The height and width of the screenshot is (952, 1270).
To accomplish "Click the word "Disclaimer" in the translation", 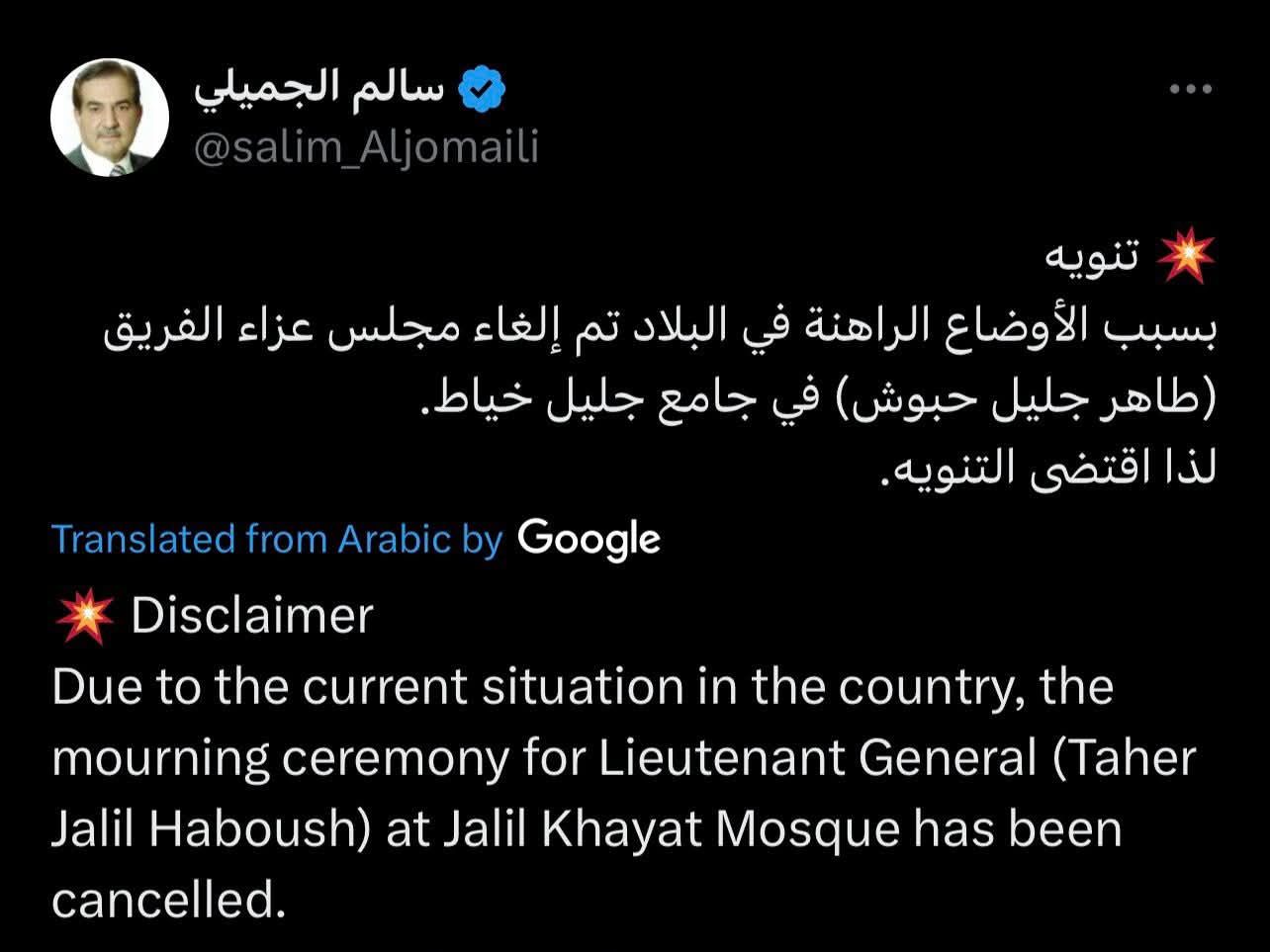I will (252, 615).
